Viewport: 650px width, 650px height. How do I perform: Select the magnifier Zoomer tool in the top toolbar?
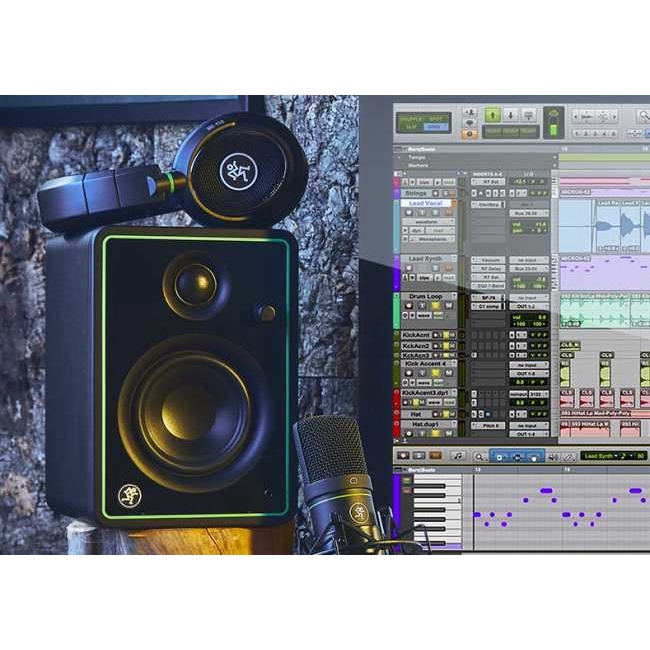coord(645,117)
